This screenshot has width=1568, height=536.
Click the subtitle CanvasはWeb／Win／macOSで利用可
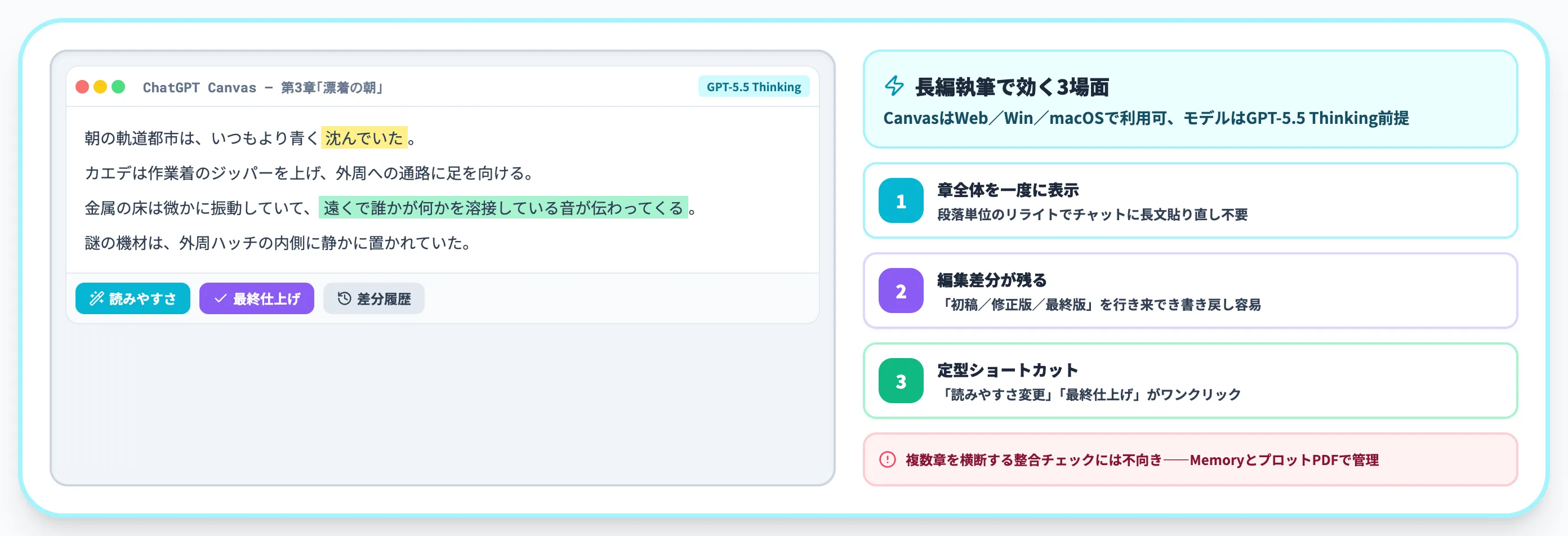pos(1024,118)
